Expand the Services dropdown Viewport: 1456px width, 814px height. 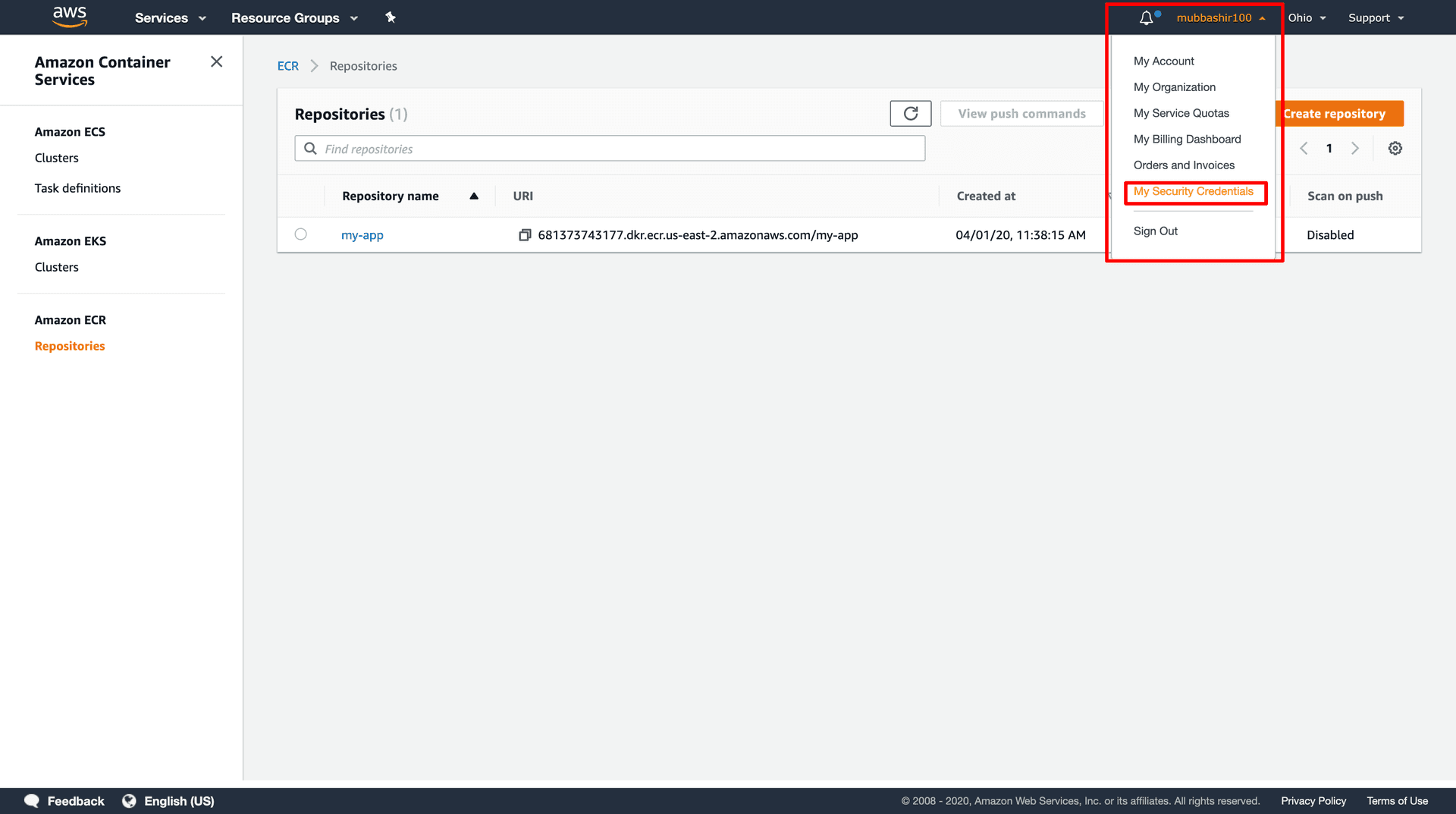click(171, 17)
